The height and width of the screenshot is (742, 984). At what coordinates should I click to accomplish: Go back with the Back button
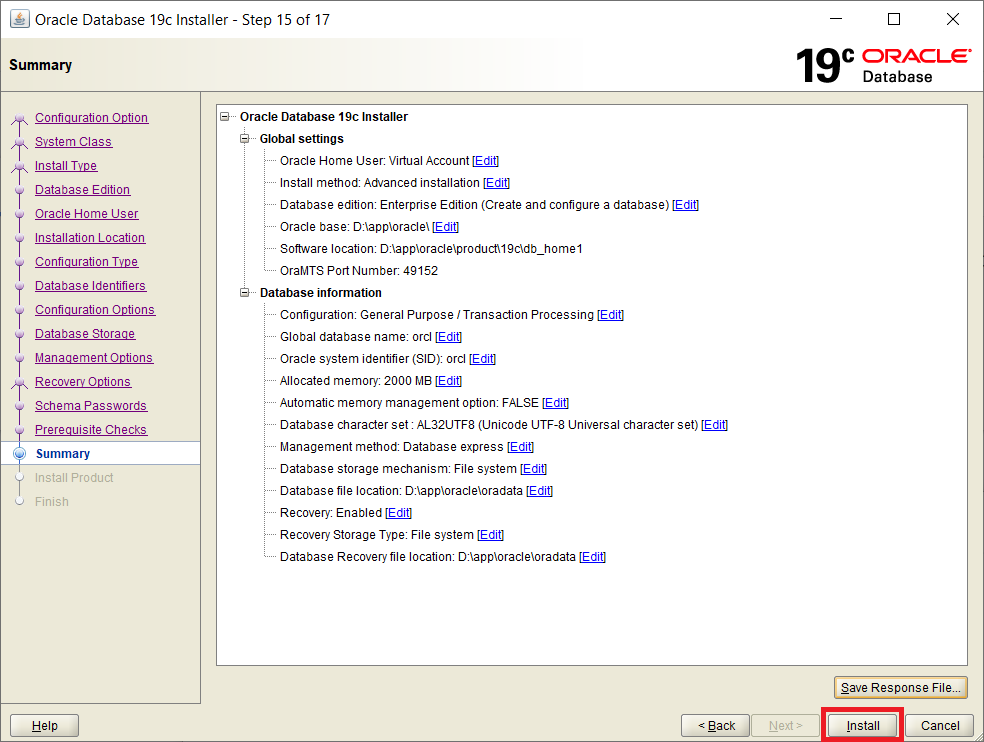(715, 726)
